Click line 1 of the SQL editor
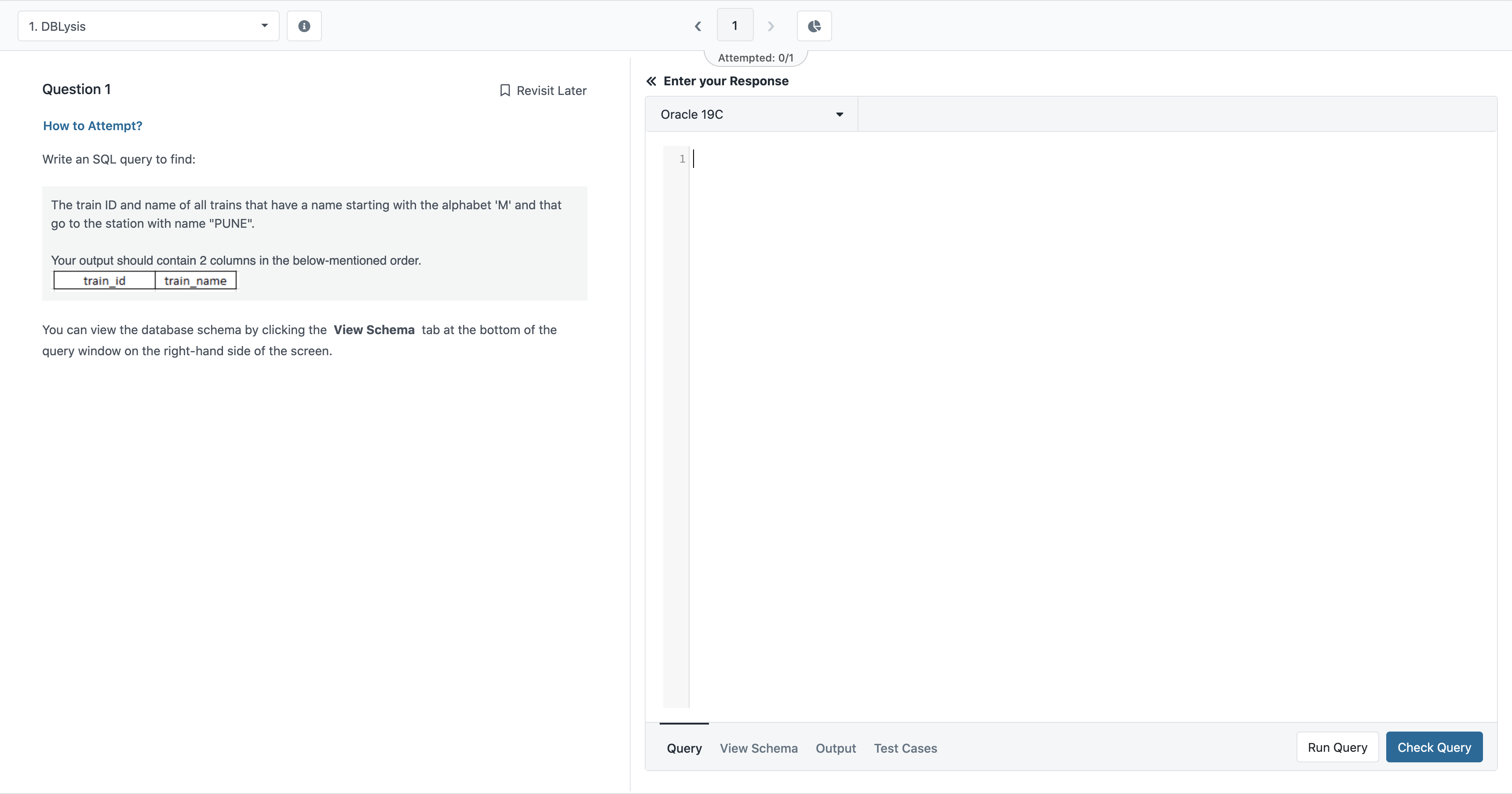Viewport: 1512px width, 794px height. pos(822,158)
